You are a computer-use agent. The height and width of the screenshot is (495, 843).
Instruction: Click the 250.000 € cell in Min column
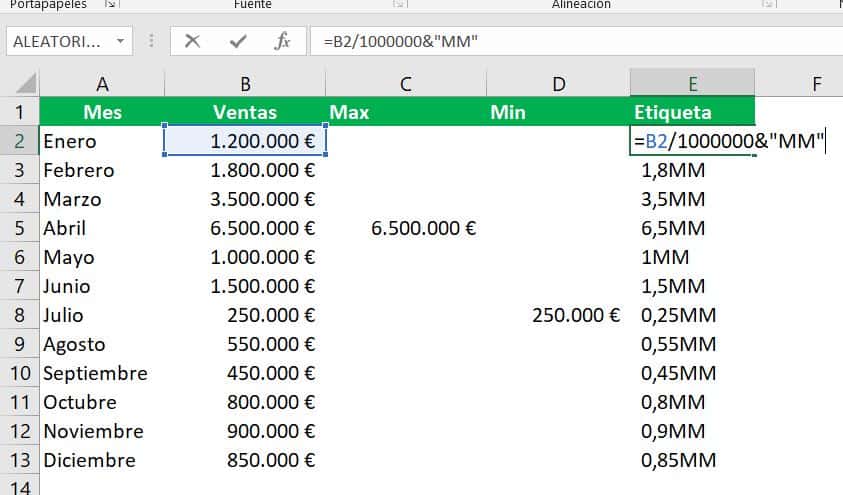[559, 315]
